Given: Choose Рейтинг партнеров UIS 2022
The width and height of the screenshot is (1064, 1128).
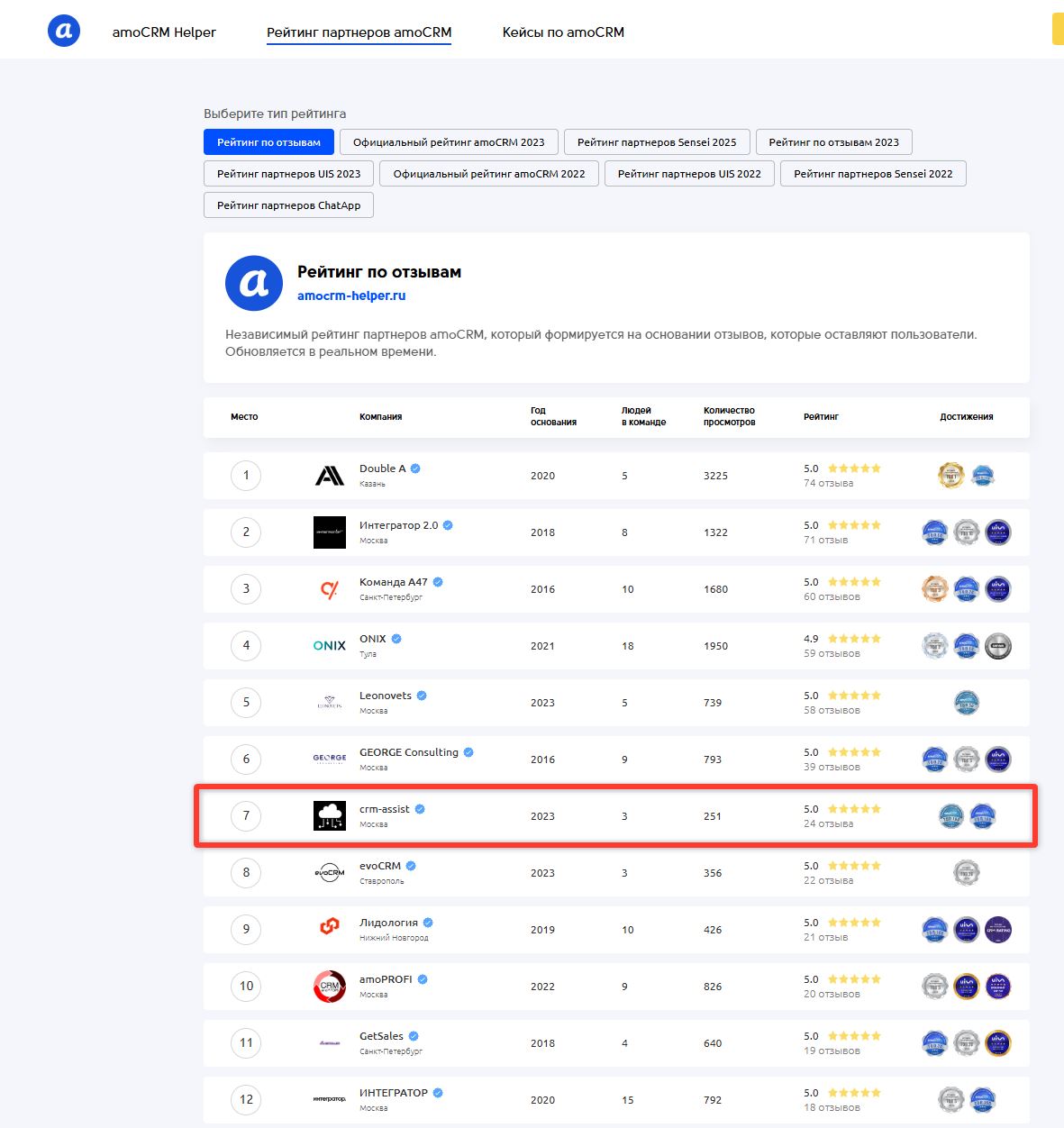Looking at the screenshot, I should click(689, 174).
